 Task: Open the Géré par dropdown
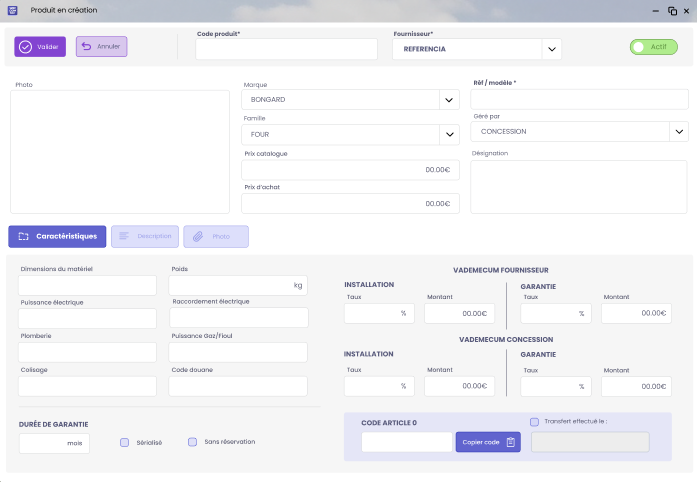[x=678, y=132]
